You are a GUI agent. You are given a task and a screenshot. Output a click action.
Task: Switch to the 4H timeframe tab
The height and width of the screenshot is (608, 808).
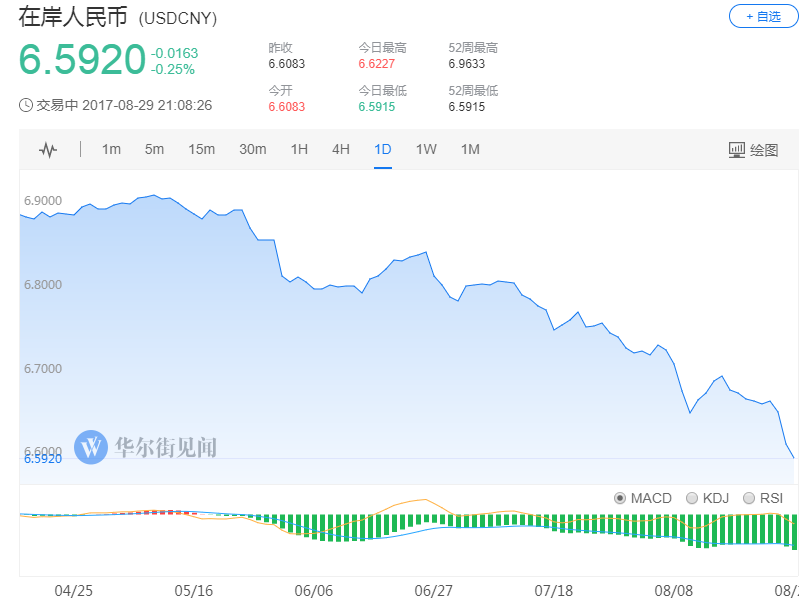point(340,149)
